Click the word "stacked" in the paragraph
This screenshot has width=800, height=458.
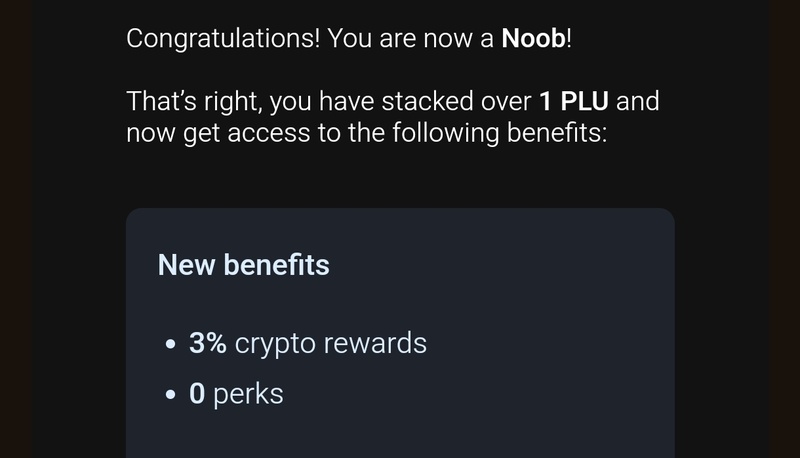(433, 102)
